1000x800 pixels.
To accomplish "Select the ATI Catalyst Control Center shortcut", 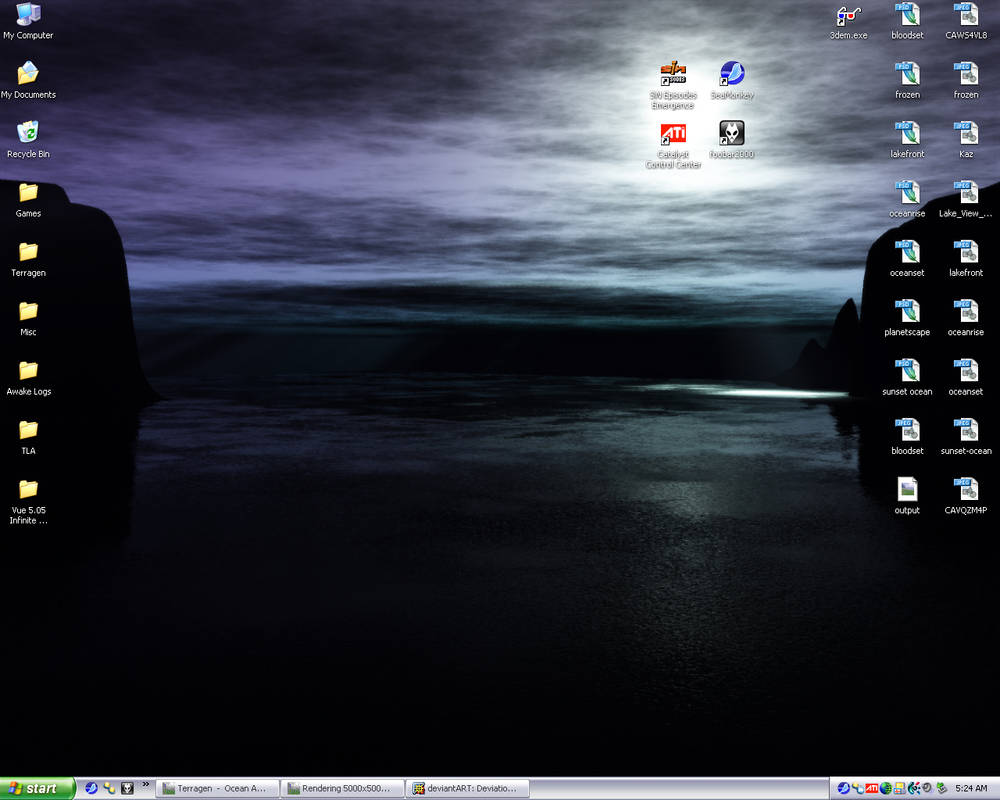I will (673, 145).
